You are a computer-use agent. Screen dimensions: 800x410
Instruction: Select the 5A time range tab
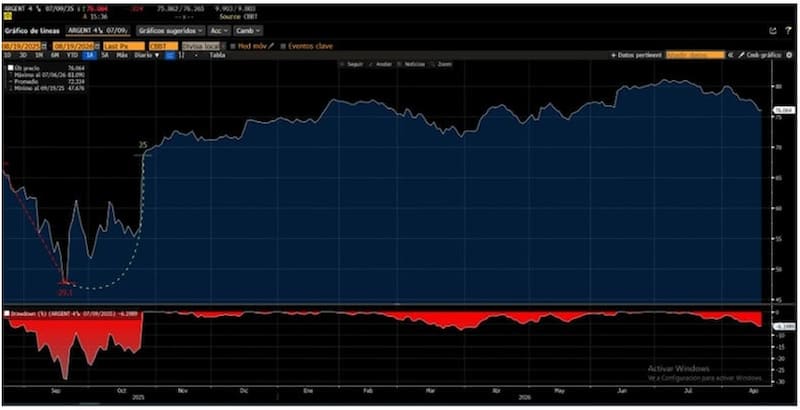[x=105, y=55]
